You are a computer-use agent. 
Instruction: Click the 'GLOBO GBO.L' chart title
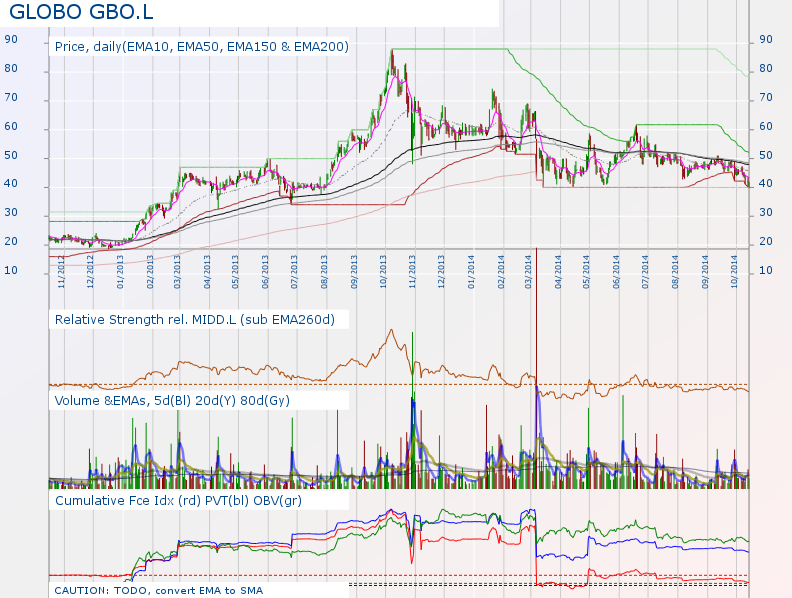point(81,11)
